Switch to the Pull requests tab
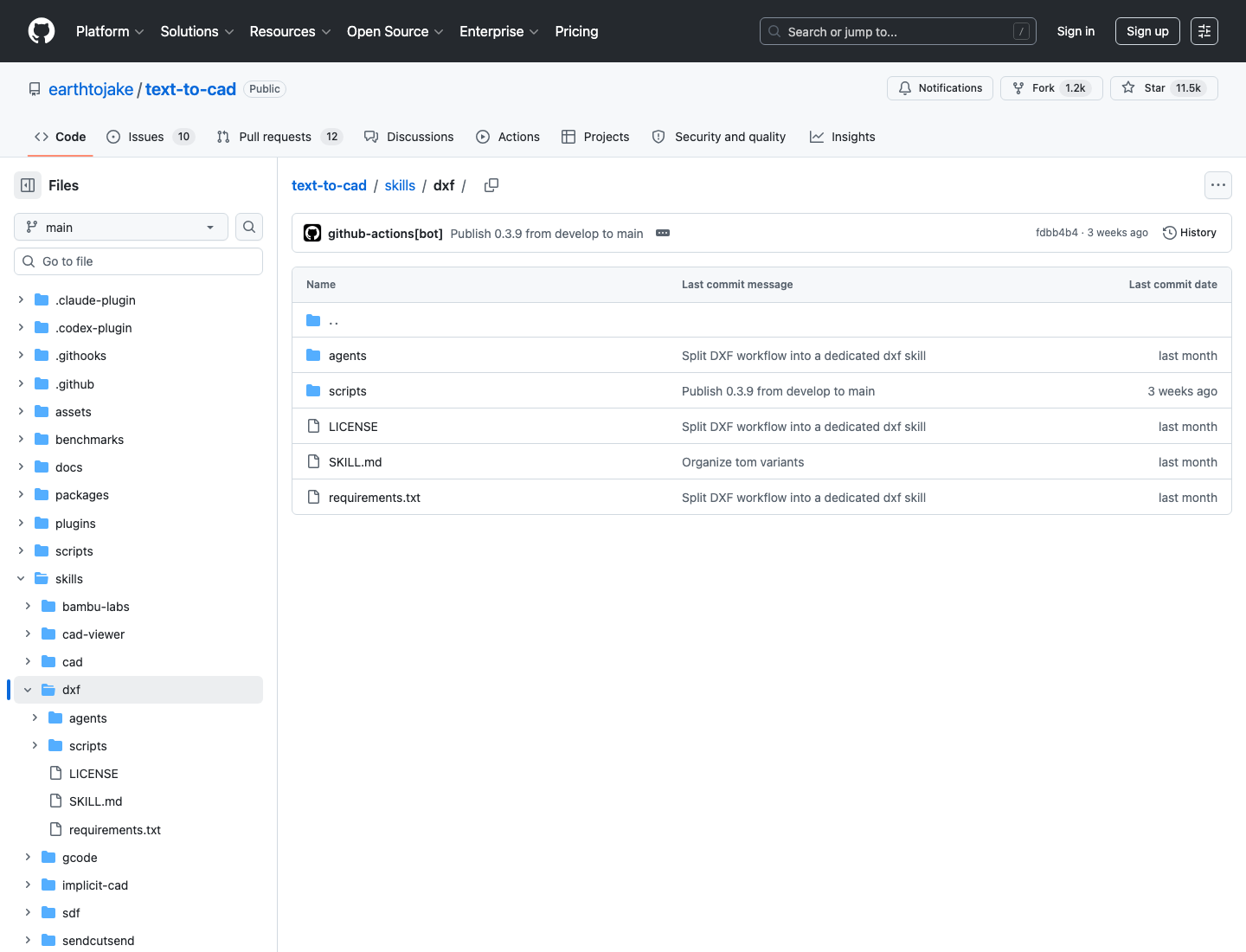Screen dimensions: 1246x952 pos(279,137)
